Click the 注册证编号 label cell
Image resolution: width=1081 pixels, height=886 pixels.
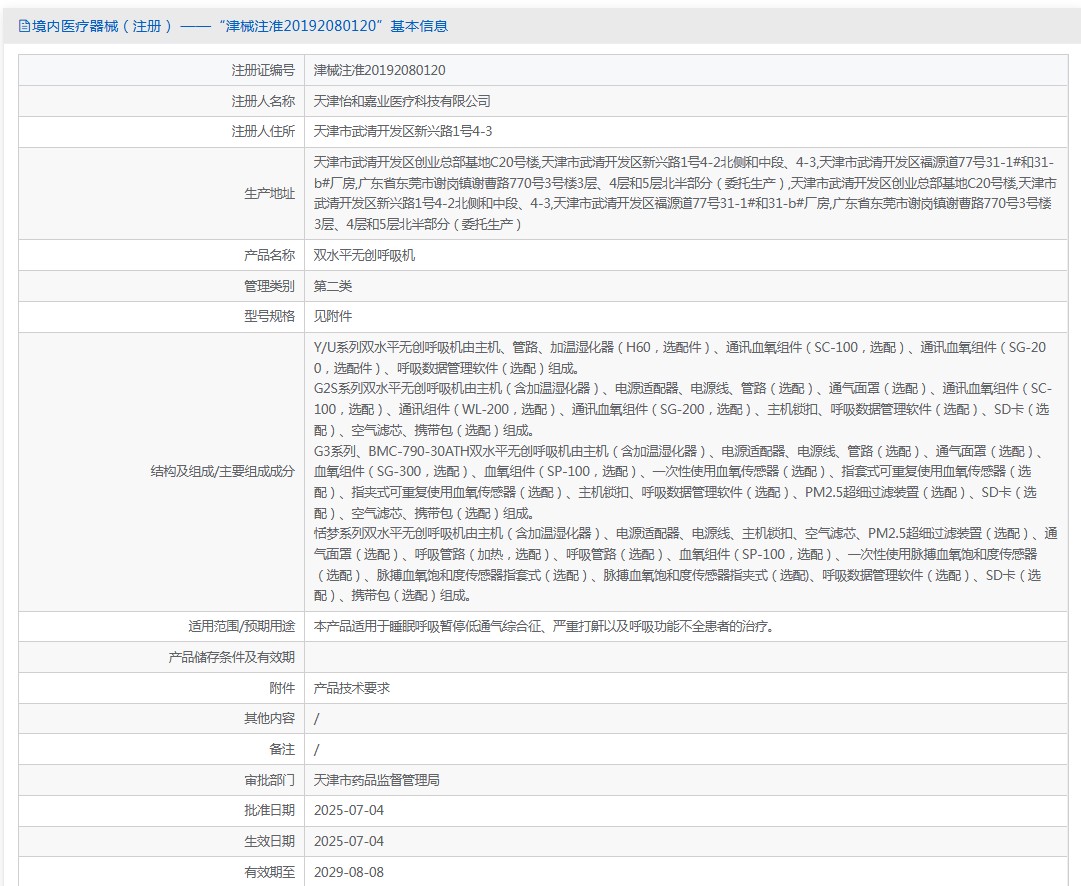(161, 70)
